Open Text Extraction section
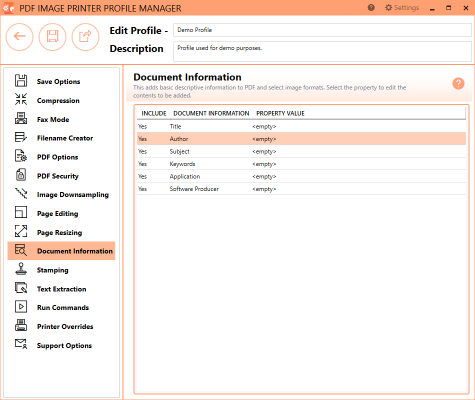This screenshot has width=475, height=400. pos(61,289)
